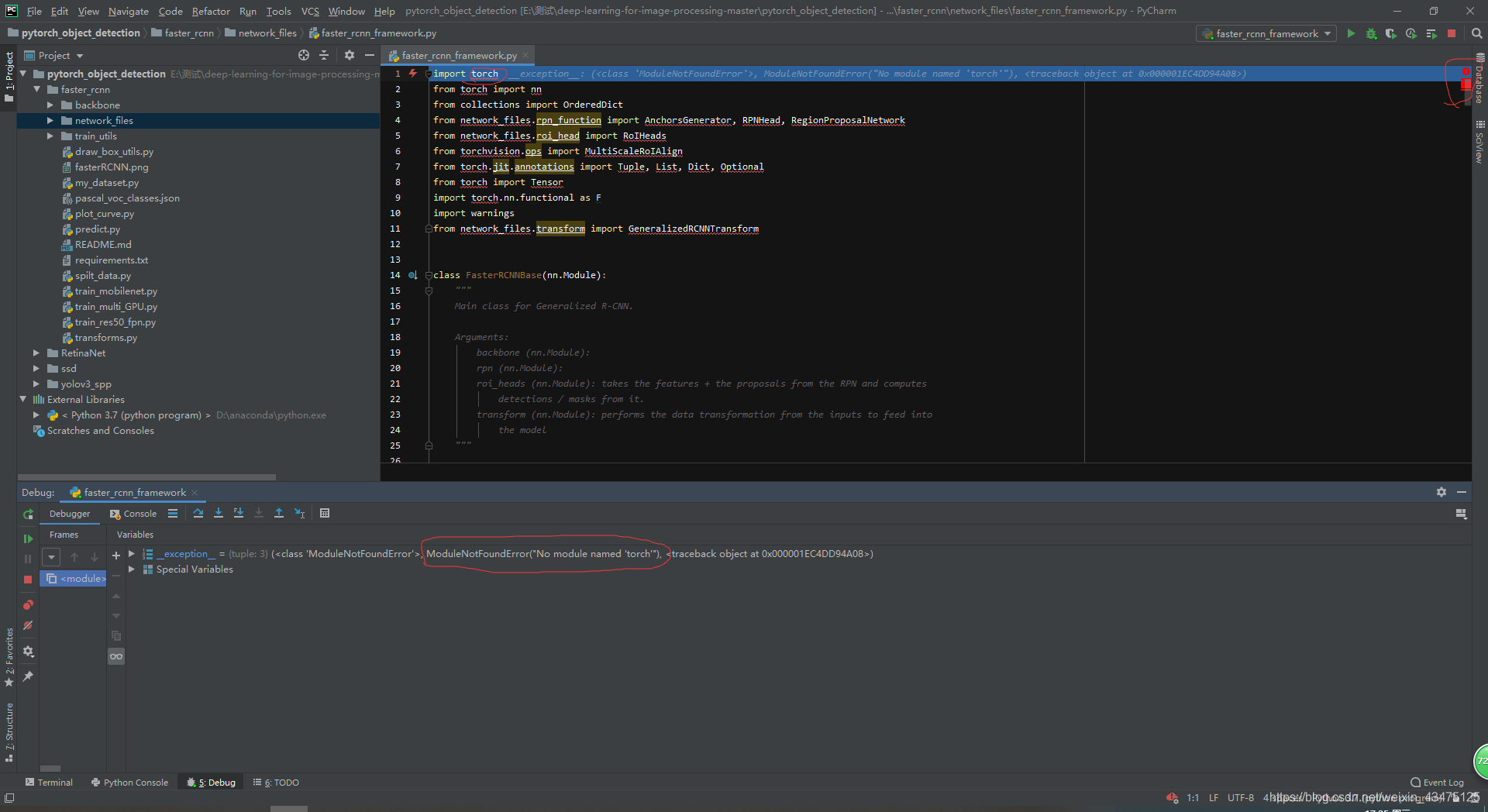Click the Profile run icon

click(1411, 33)
